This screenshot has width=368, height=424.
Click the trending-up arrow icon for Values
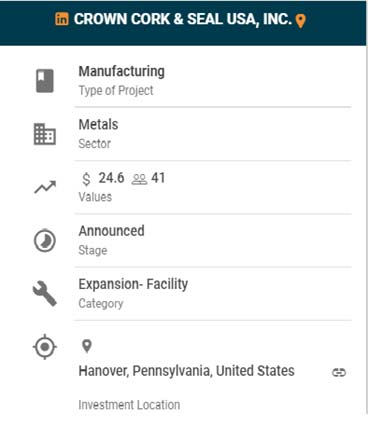(x=45, y=187)
